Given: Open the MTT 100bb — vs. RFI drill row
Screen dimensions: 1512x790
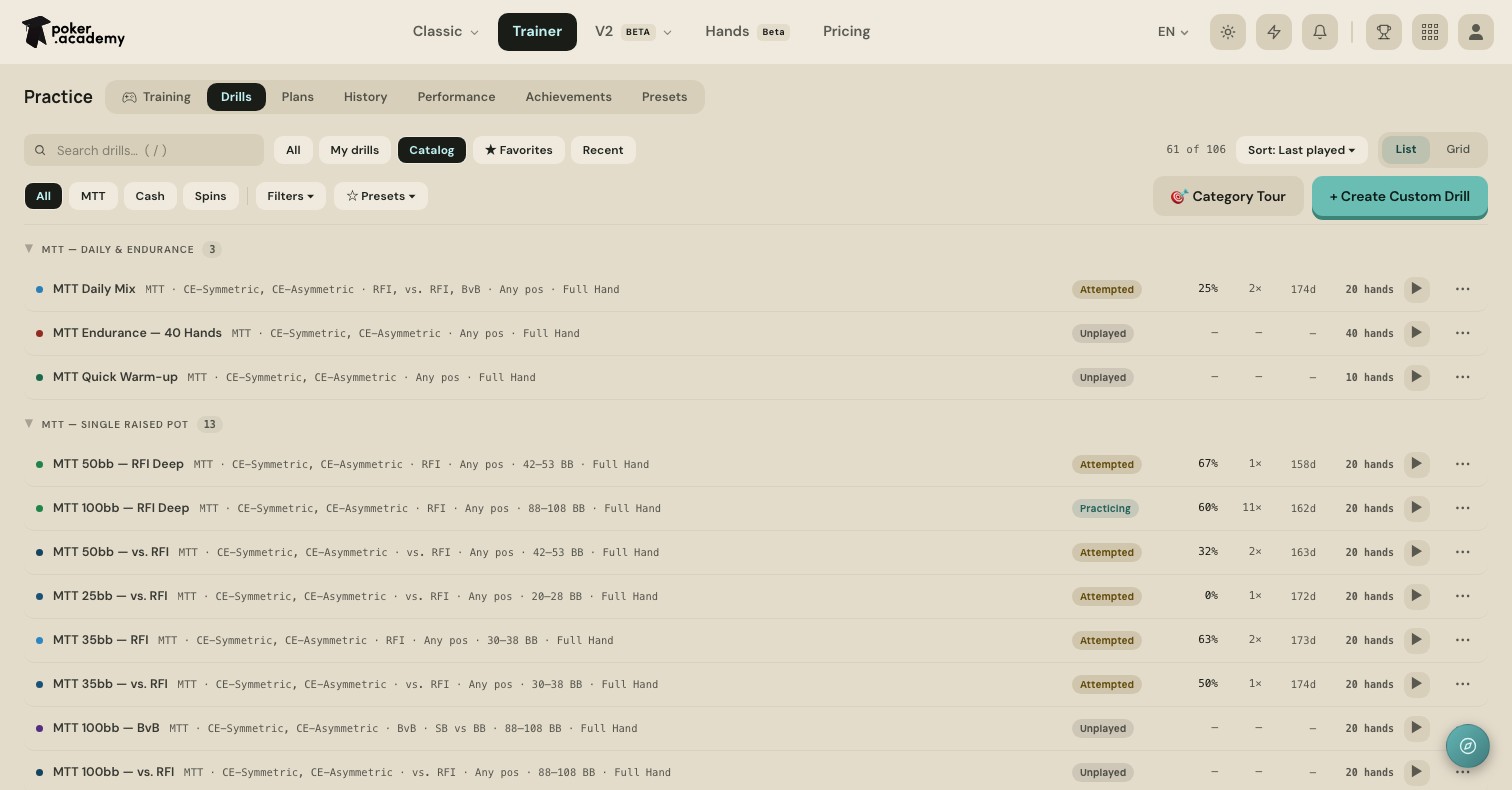Looking at the screenshot, I should [755, 772].
